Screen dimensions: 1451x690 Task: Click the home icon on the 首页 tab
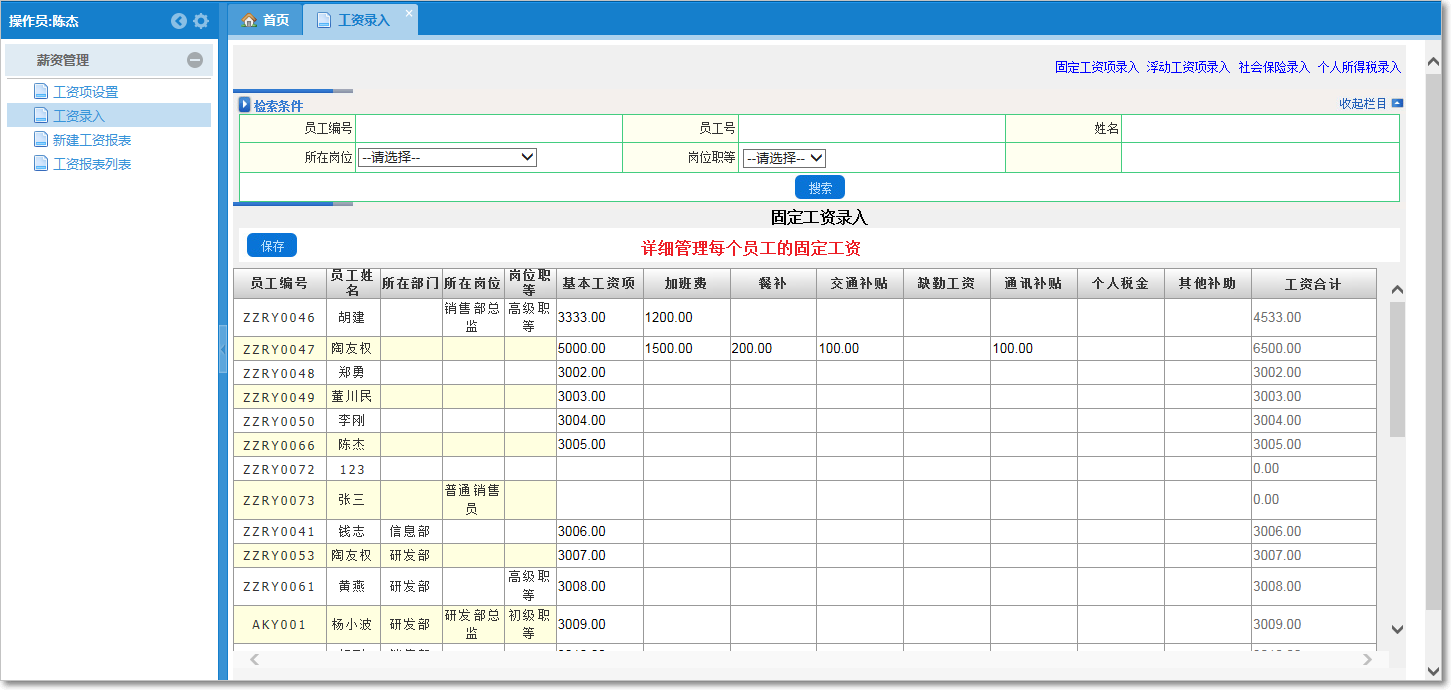tap(251, 18)
